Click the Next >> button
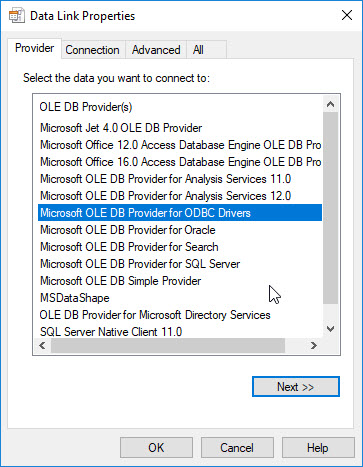 tap(296, 387)
